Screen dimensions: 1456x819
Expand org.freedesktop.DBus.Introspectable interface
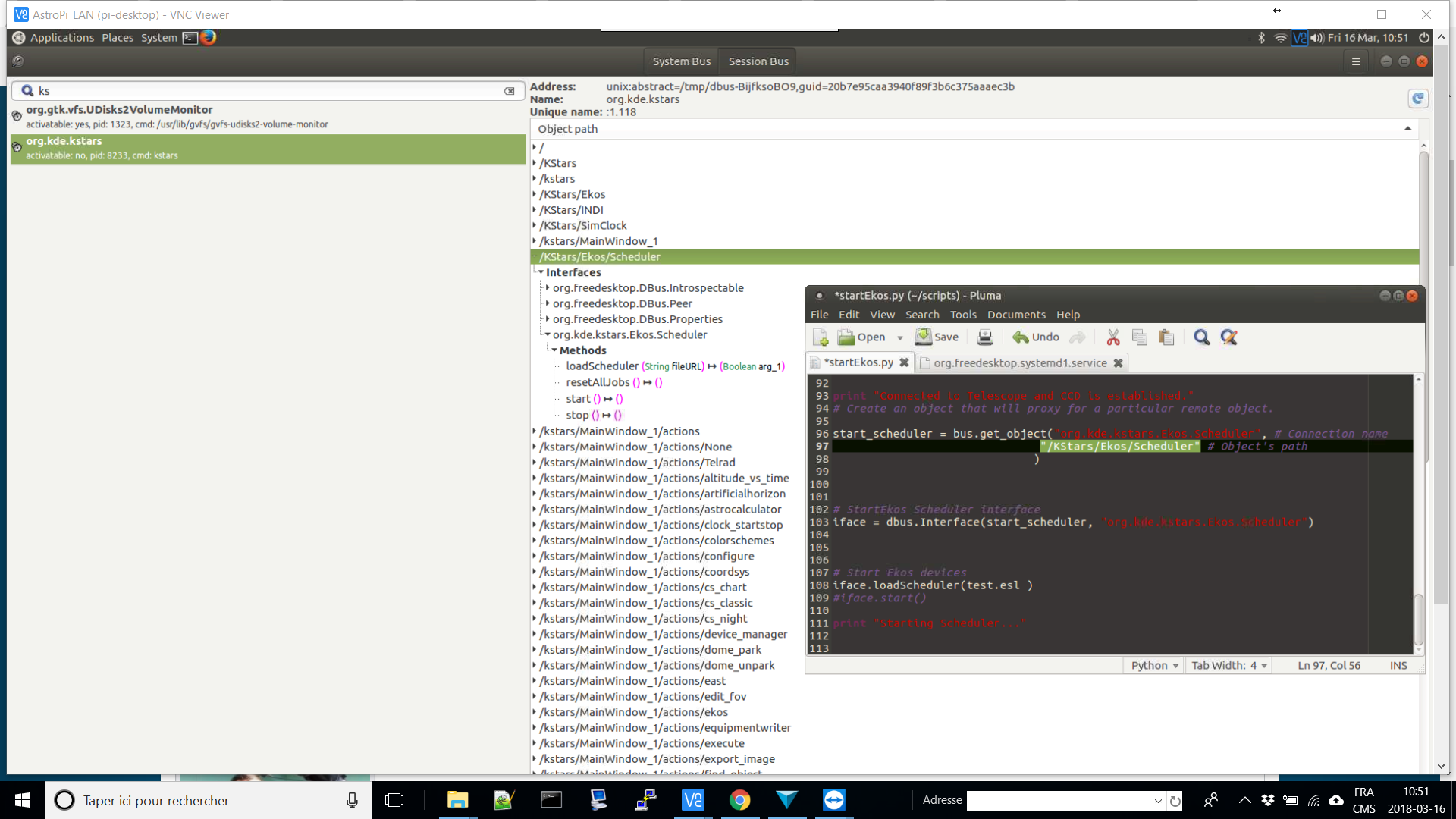click(x=548, y=288)
